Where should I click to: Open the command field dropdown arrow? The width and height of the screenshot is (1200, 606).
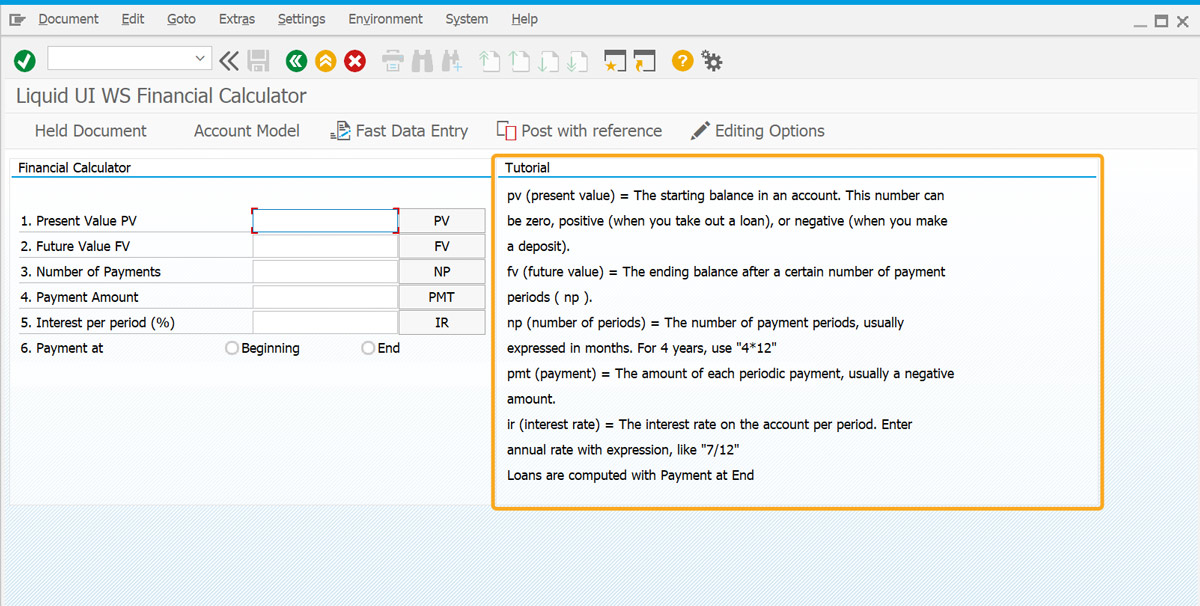200,59
